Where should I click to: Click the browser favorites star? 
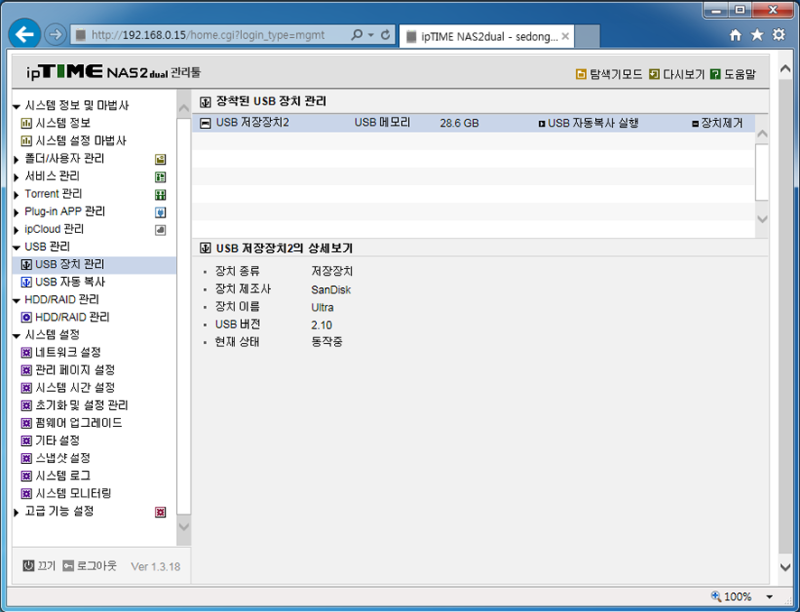coord(758,33)
